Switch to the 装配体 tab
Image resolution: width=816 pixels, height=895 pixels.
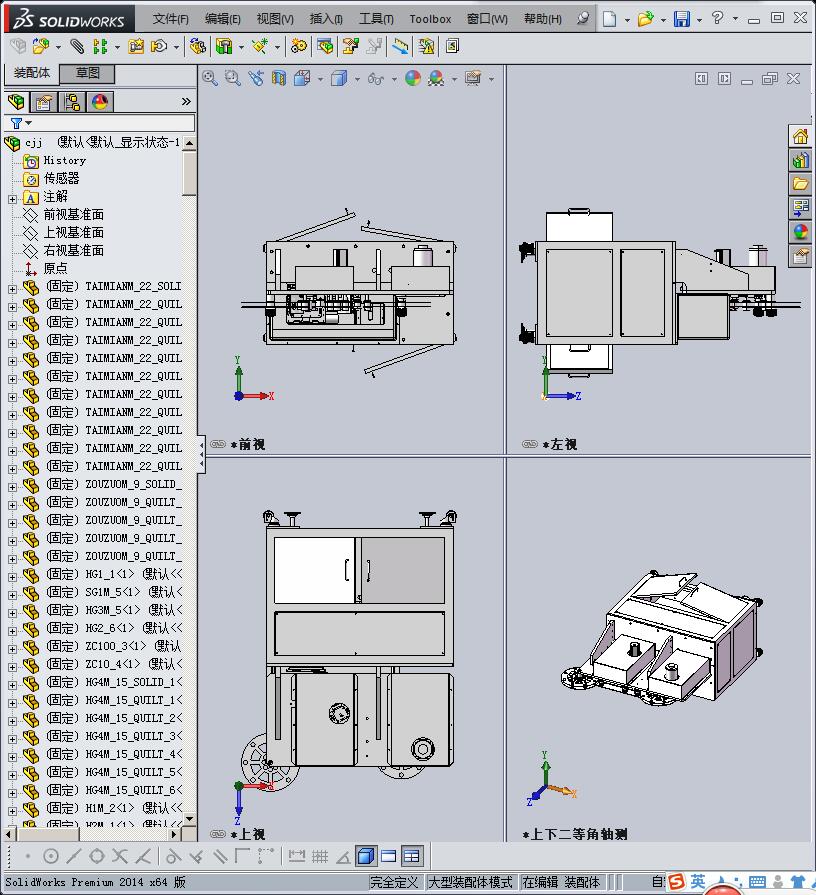32,73
